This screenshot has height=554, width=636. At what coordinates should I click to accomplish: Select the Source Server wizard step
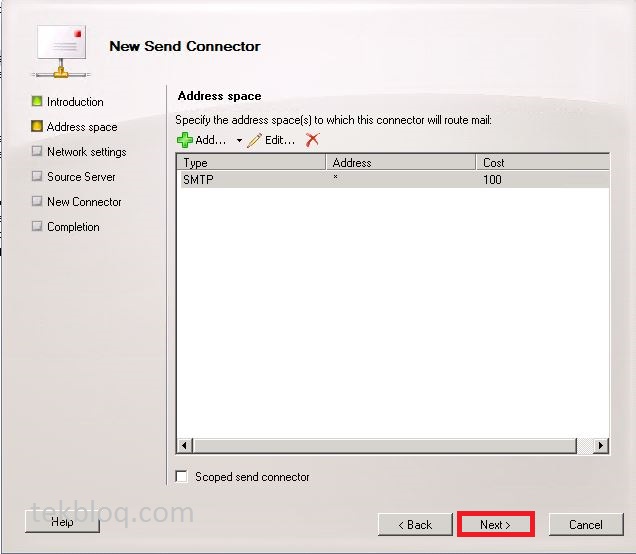[81, 177]
